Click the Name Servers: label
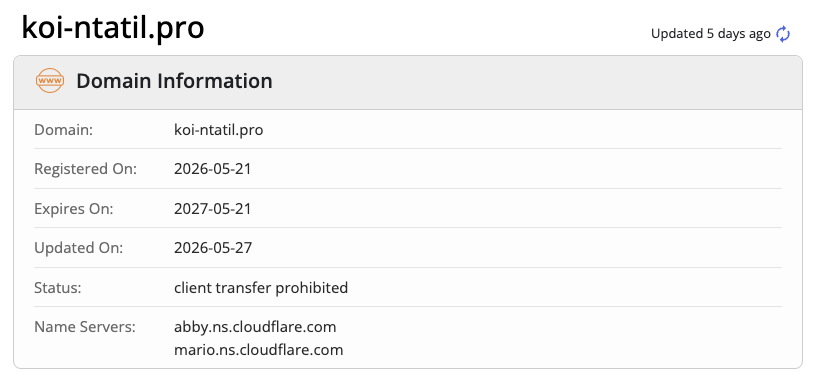 (x=85, y=327)
